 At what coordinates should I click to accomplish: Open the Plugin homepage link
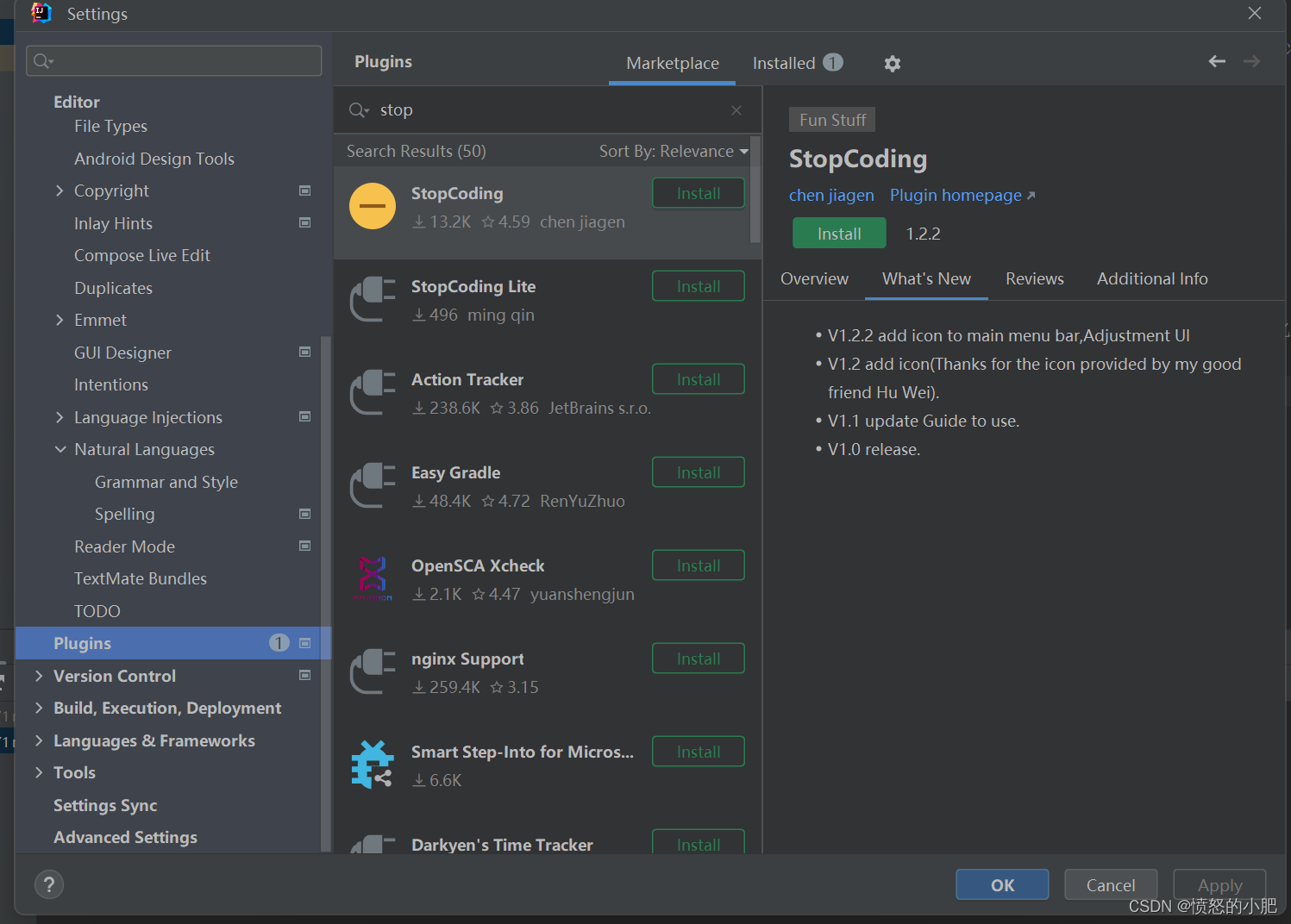click(x=962, y=196)
